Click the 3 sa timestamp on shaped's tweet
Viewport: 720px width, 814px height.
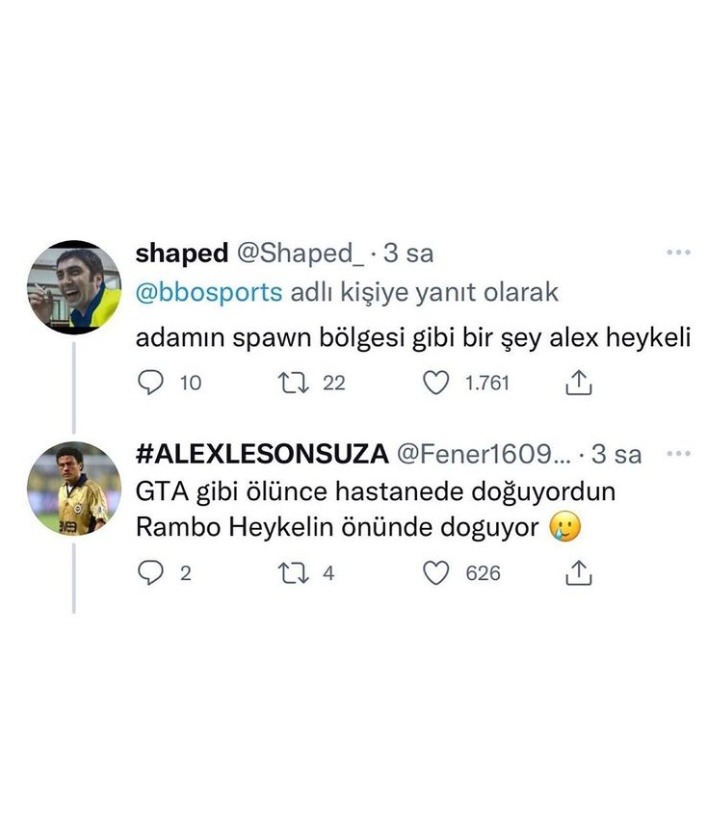pos(408,254)
